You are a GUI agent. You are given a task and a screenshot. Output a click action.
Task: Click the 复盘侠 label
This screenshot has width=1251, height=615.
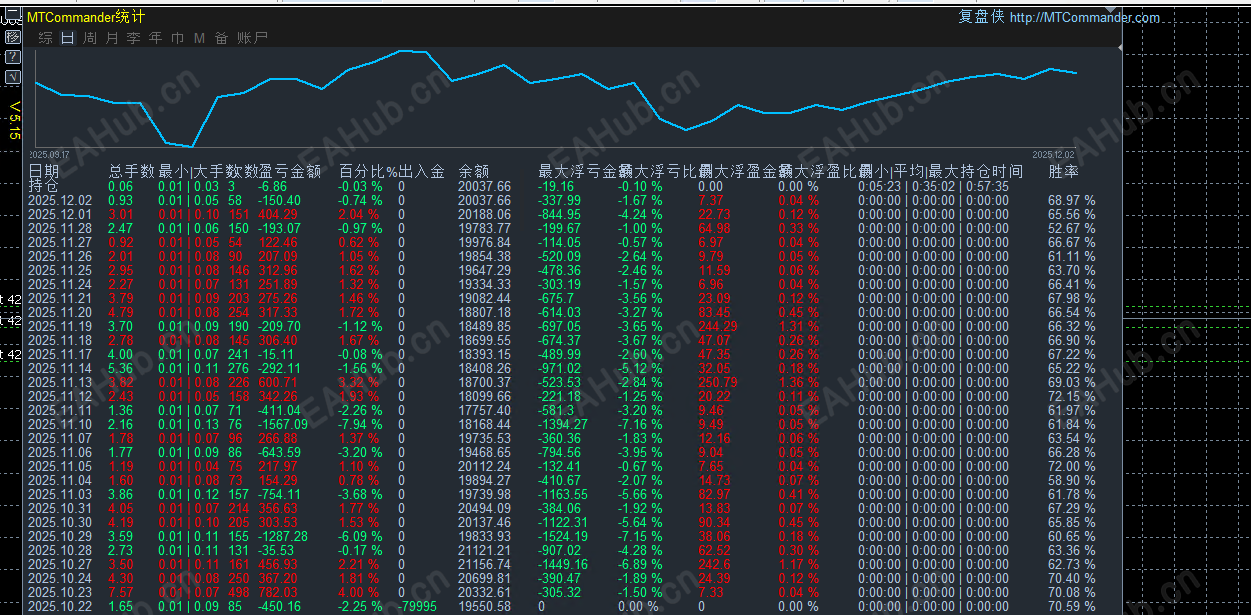[981, 17]
